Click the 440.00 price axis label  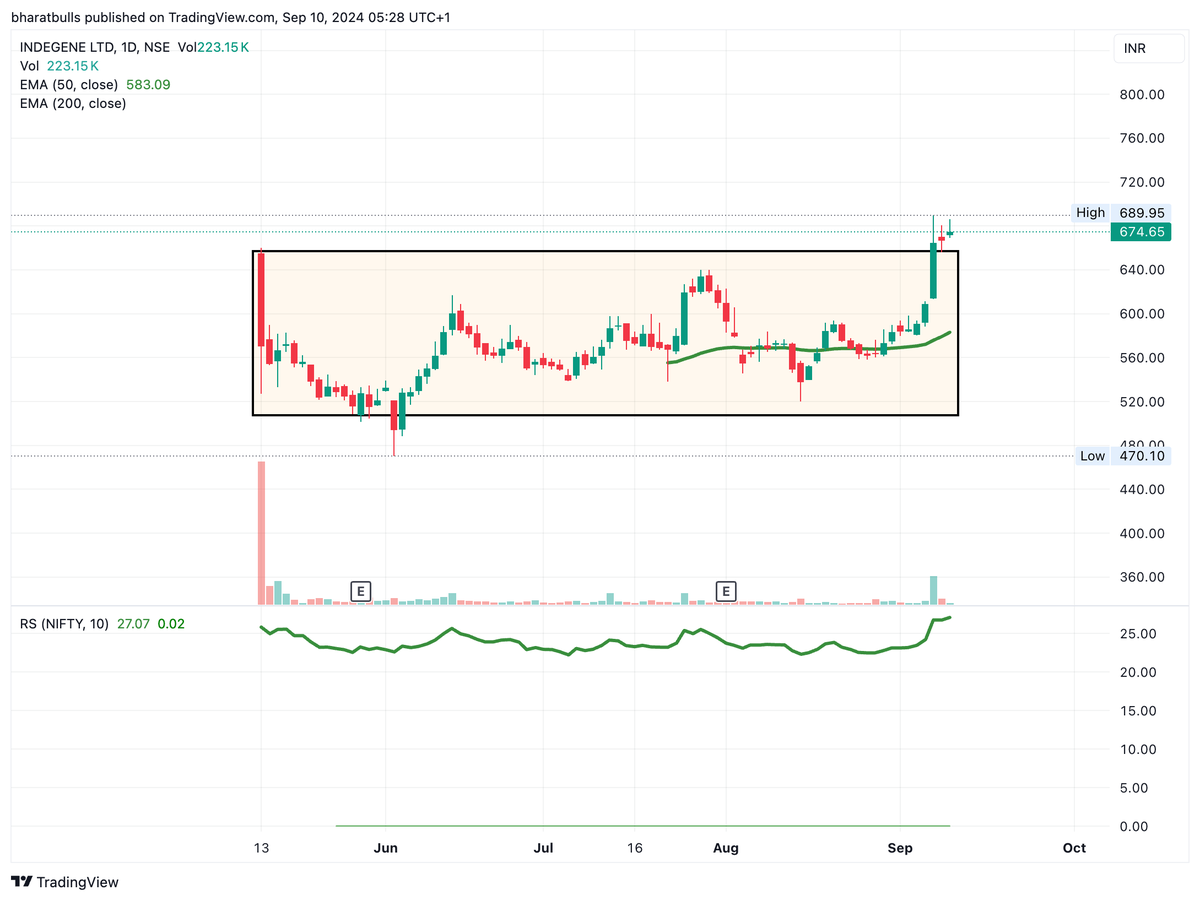(x=1143, y=490)
